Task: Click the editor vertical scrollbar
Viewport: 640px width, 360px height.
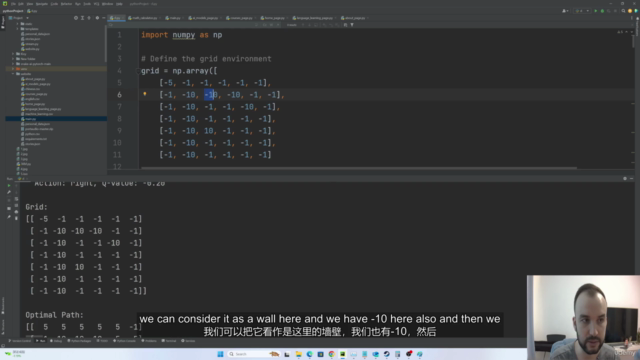Action: pos(633,41)
